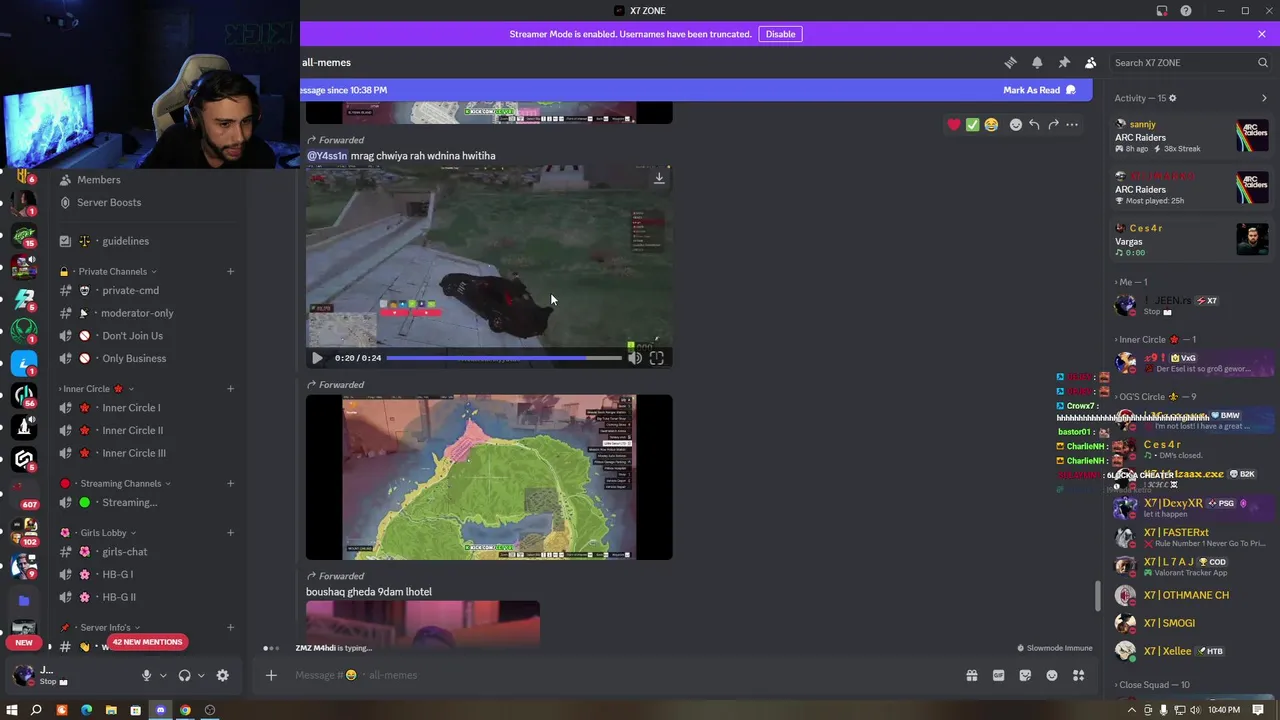Open the Windows Start menu
This screenshot has width=1280, height=720.
(12, 710)
